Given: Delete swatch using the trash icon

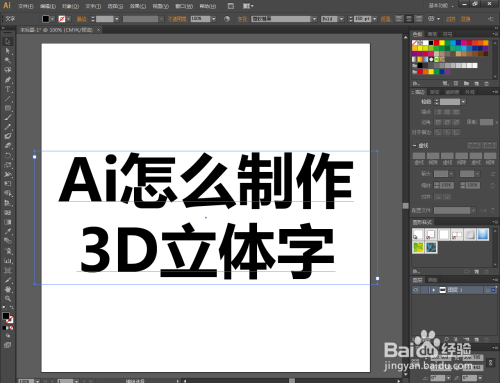Looking at the screenshot, I should coord(486,83).
